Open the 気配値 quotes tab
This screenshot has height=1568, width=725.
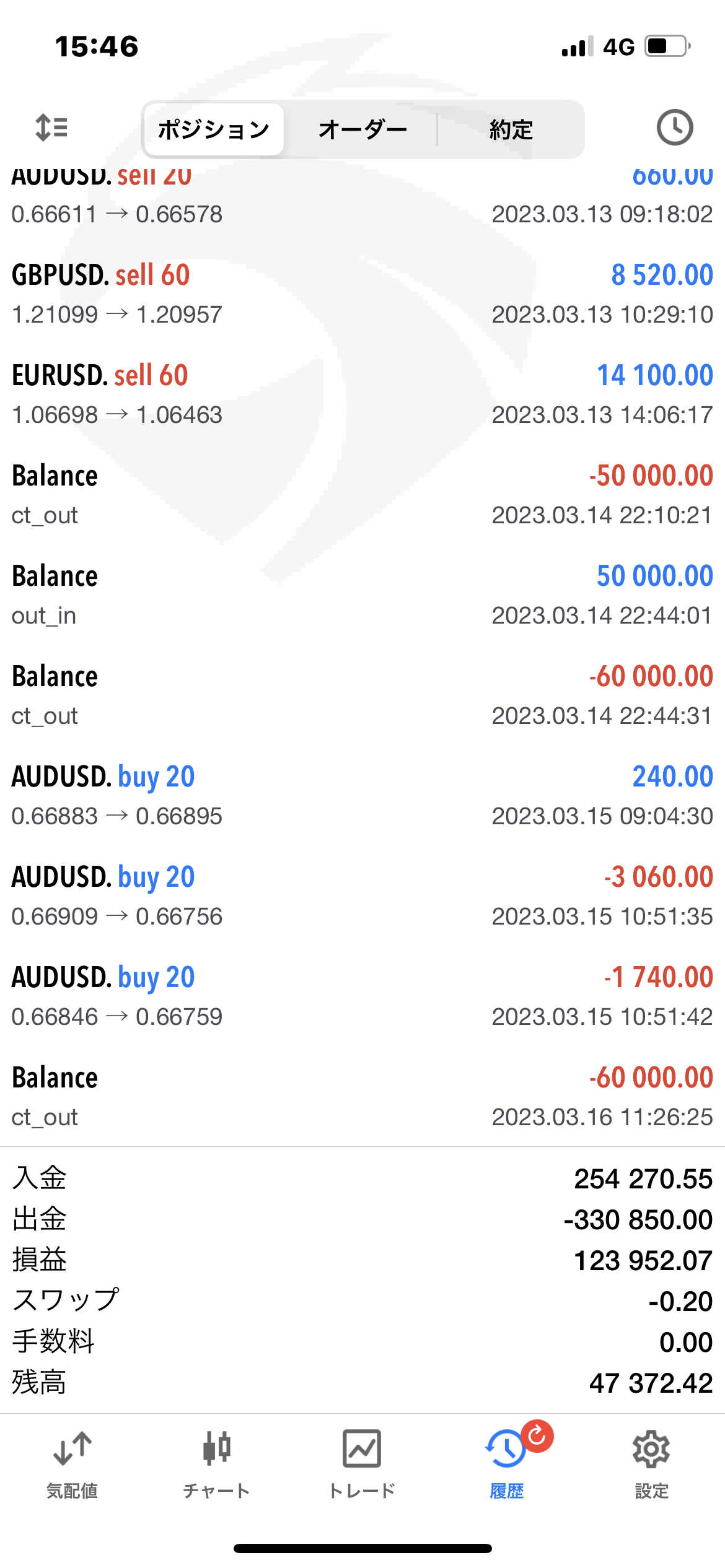pyautogui.click(x=72, y=1464)
